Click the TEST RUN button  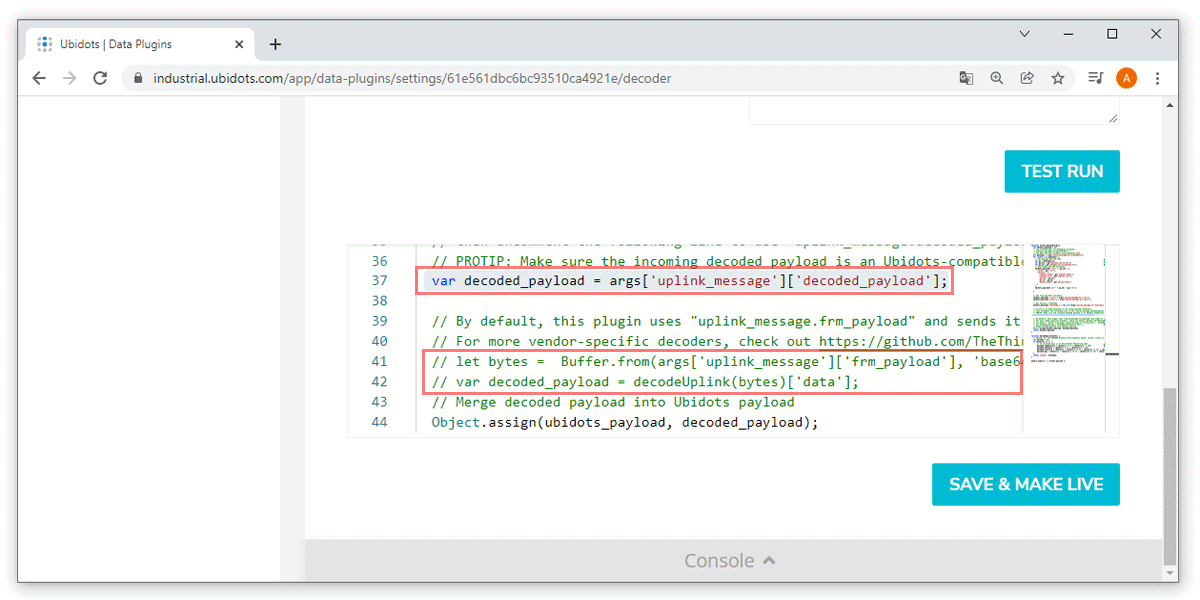coord(1062,171)
